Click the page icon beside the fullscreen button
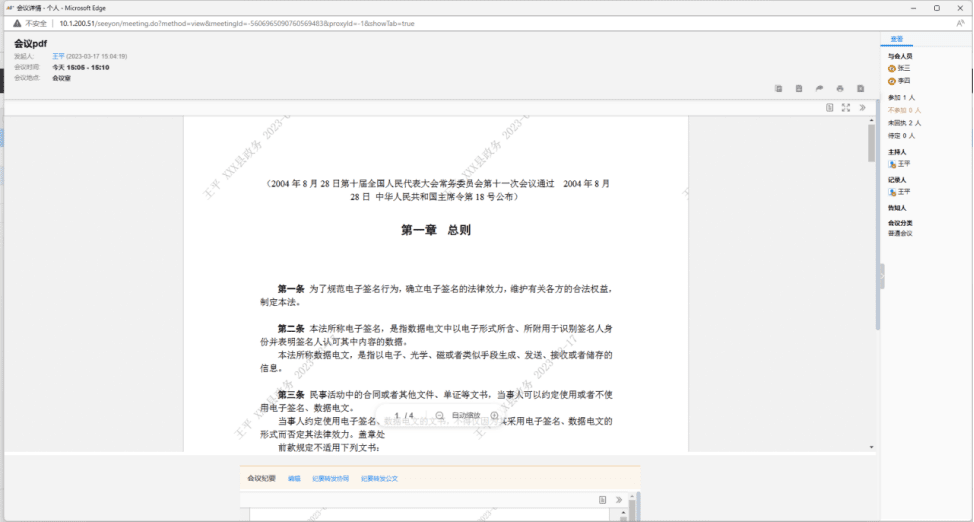The height and width of the screenshot is (522, 974). coord(829,108)
